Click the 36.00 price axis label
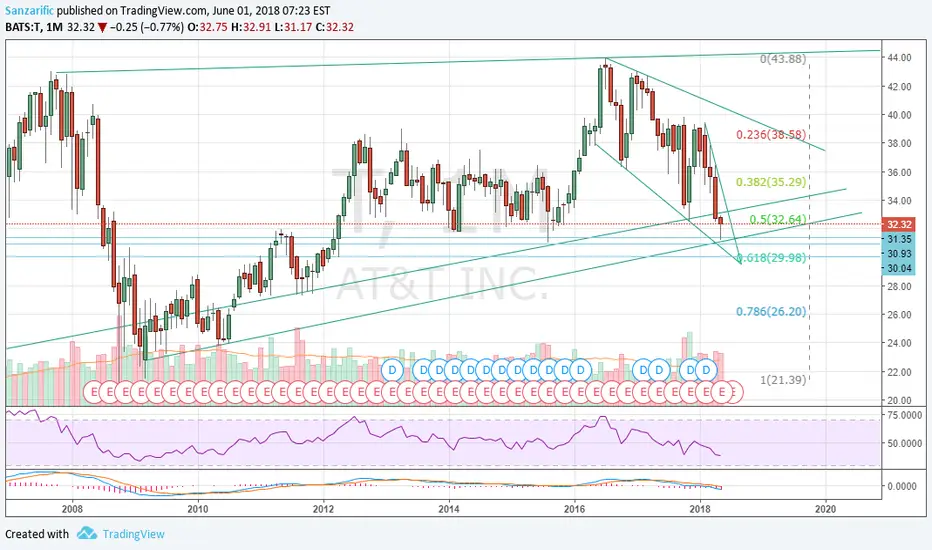 [899, 172]
